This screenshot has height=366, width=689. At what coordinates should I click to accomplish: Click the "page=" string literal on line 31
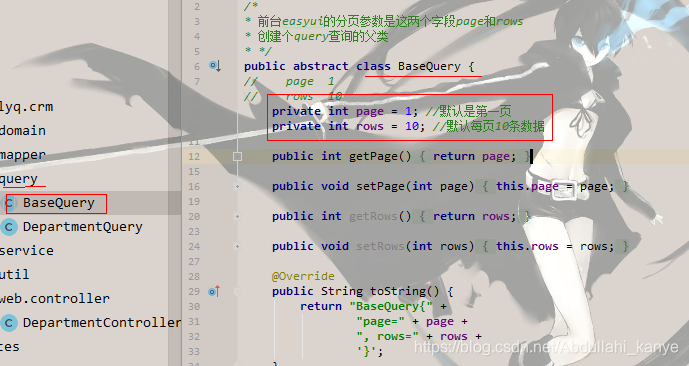pyautogui.click(x=381, y=321)
